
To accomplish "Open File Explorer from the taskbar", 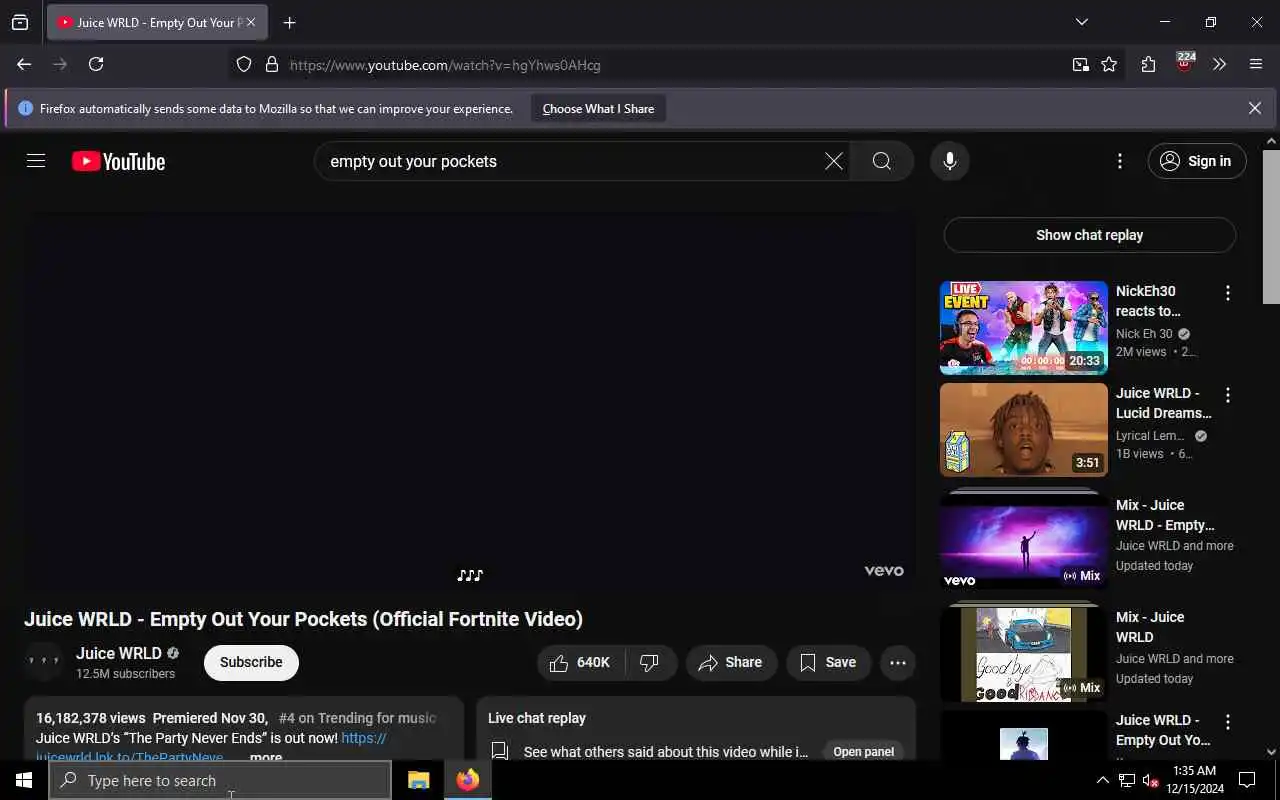I will tap(418, 780).
